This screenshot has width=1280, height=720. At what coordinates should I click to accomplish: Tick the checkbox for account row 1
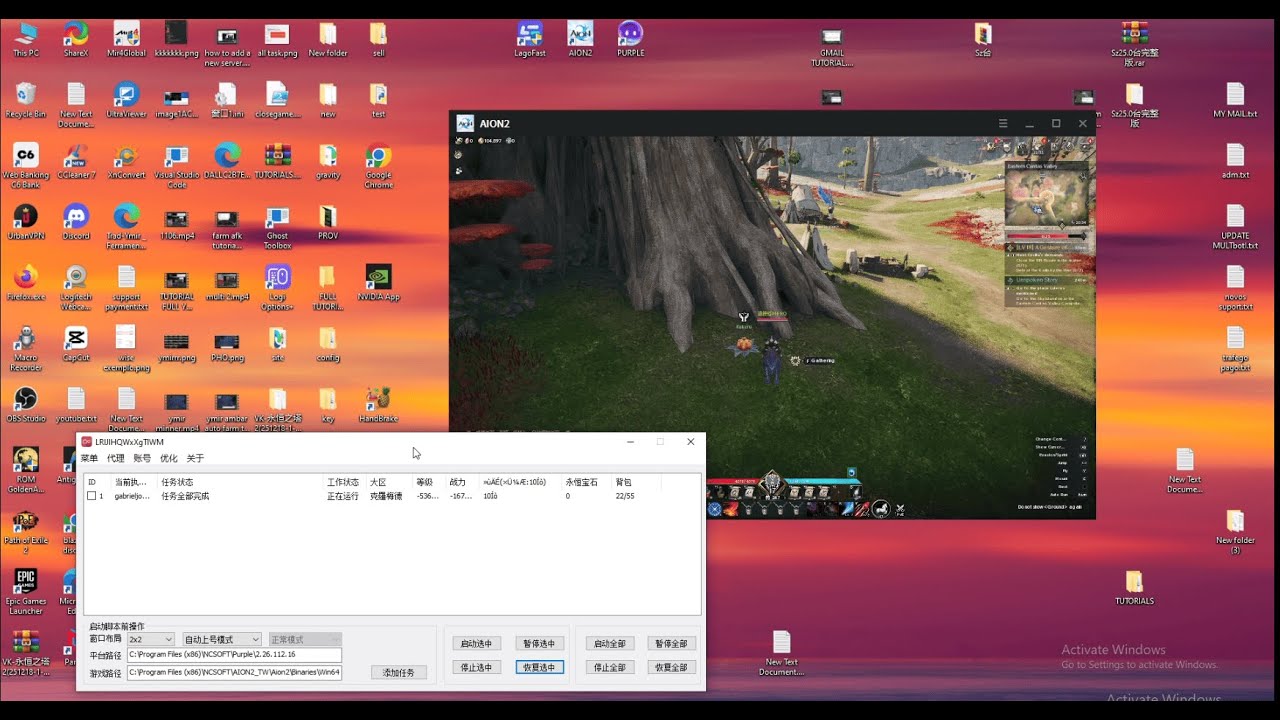91,496
